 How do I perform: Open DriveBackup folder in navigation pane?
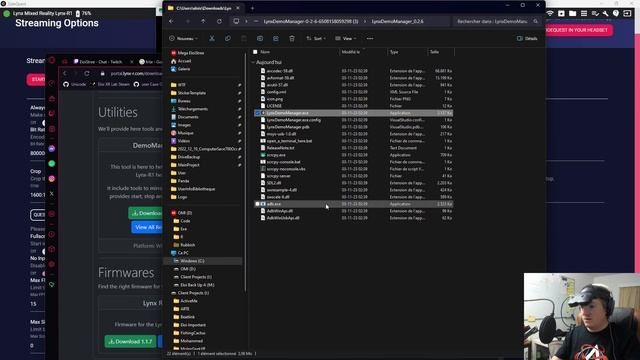click(x=186, y=157)
